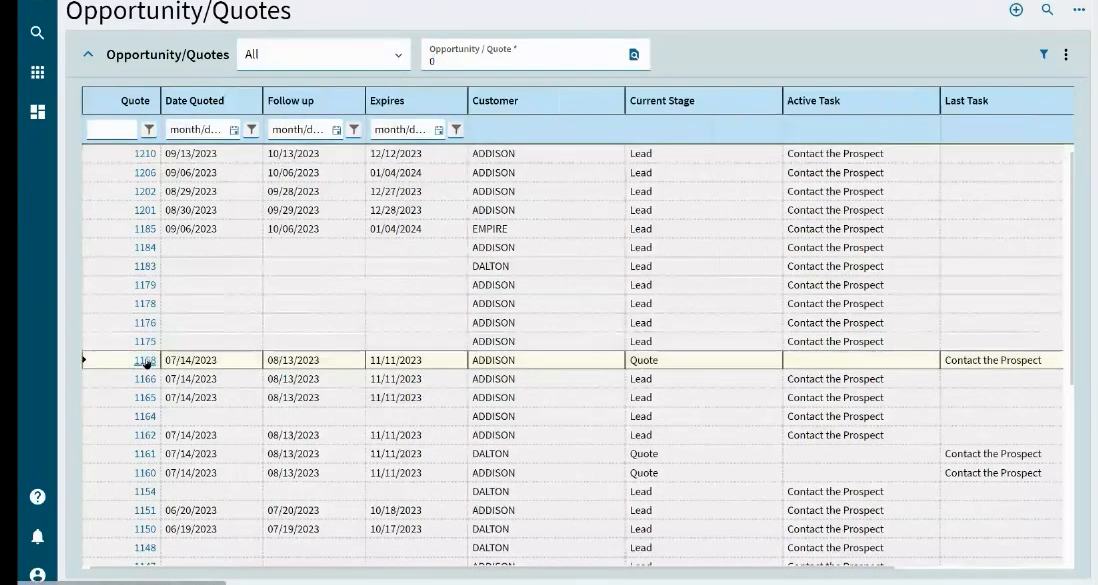Open the search icon in left sidebar
This screenshot has height=585, width=1098.
pos(37,33)
